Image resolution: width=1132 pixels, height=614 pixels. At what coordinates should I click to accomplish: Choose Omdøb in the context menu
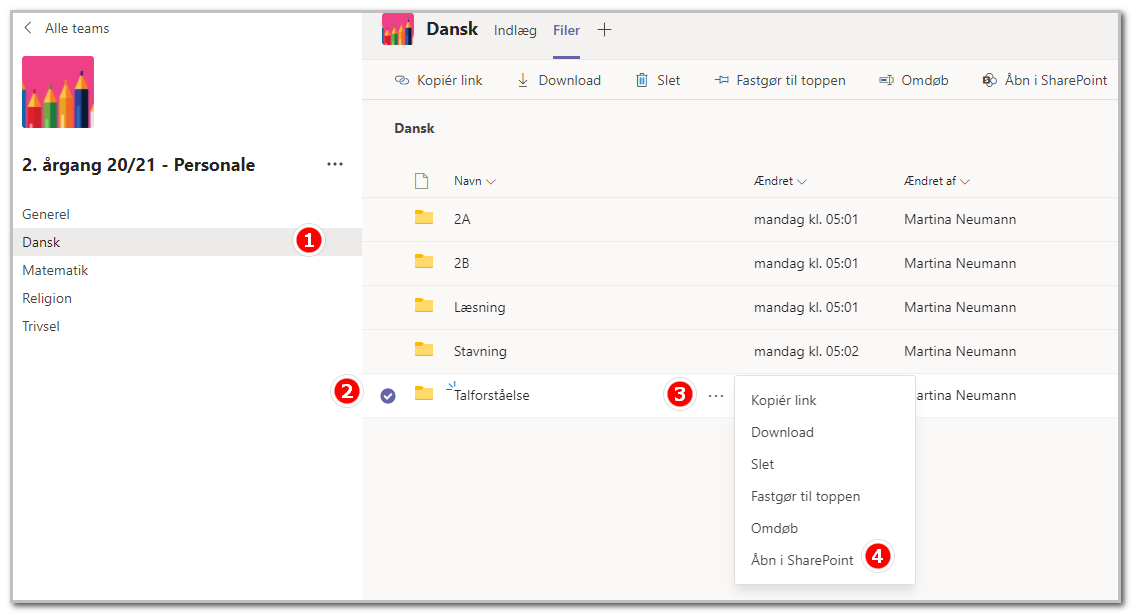774,528
